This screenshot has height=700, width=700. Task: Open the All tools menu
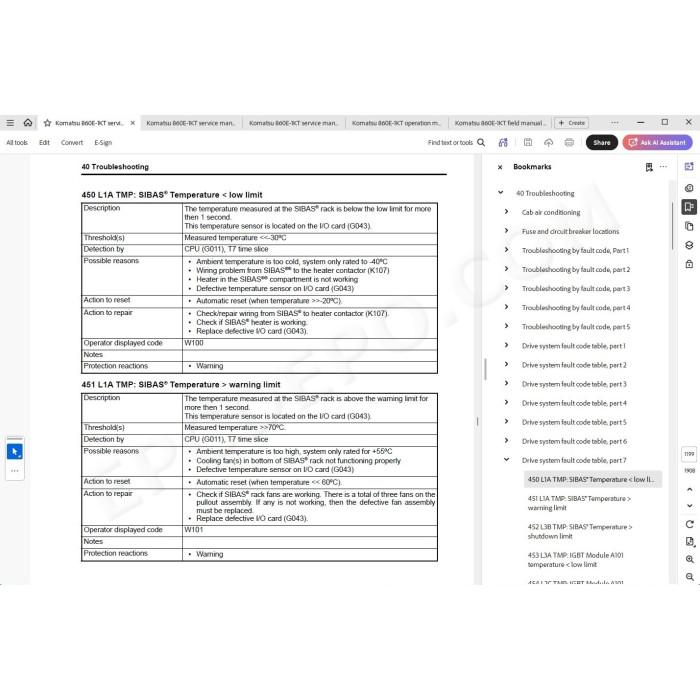pos(17,142)
